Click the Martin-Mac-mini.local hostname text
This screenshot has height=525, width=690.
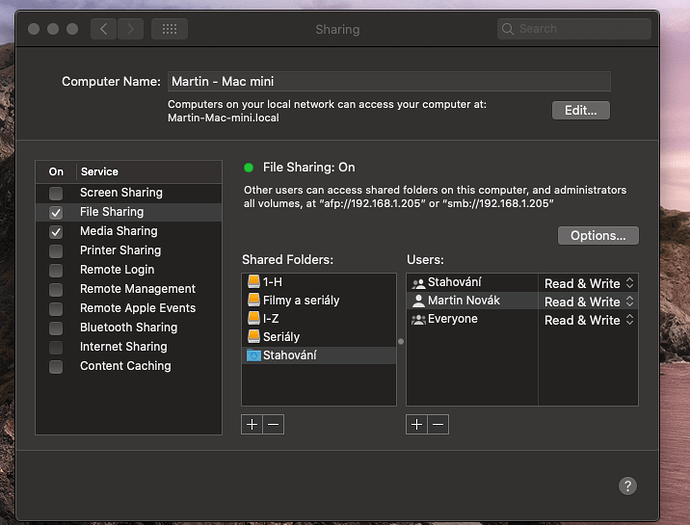pyautogui.click(x=223, y=118)
